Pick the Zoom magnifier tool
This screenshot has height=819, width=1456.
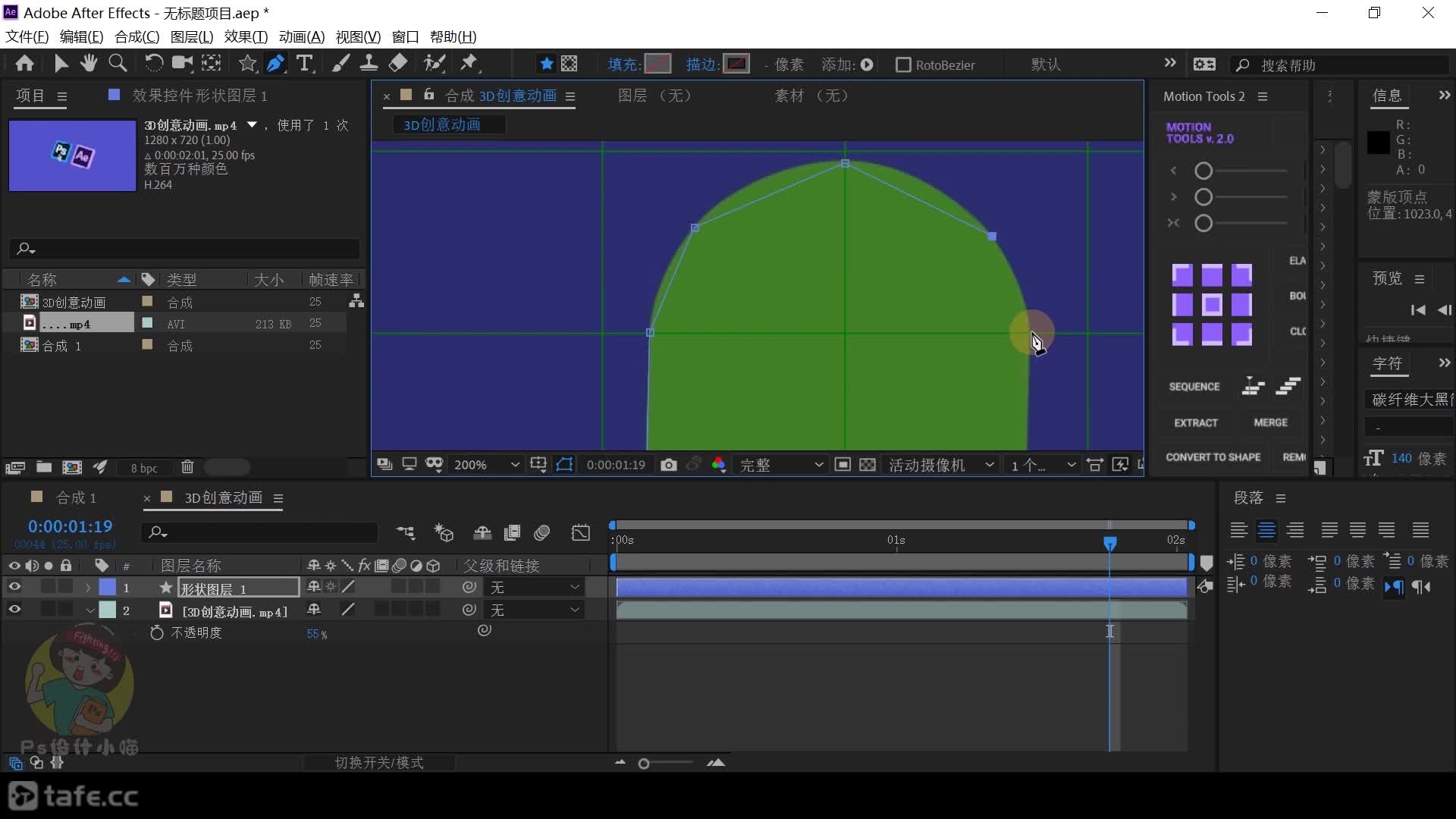tap(118, 64)
